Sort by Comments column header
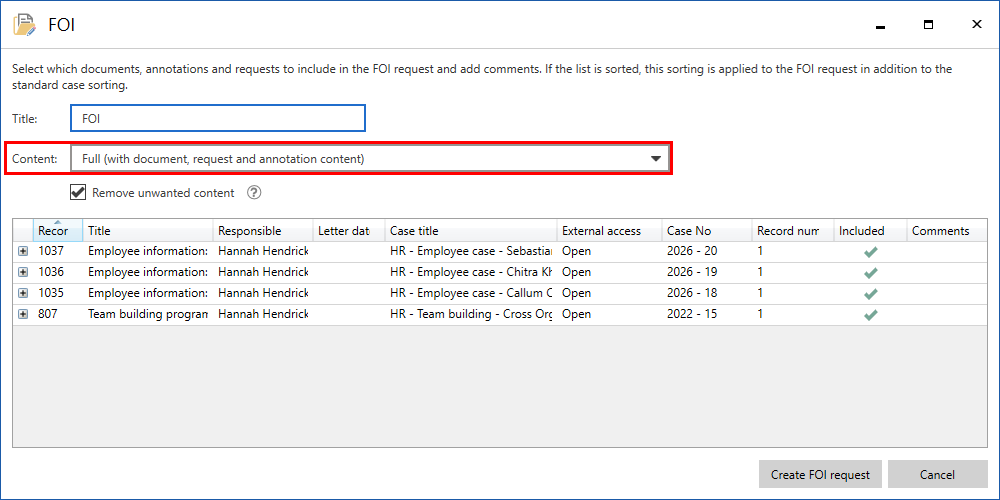Image resolution: width=1000 pixels, height=500 pixels. (946, 231)
